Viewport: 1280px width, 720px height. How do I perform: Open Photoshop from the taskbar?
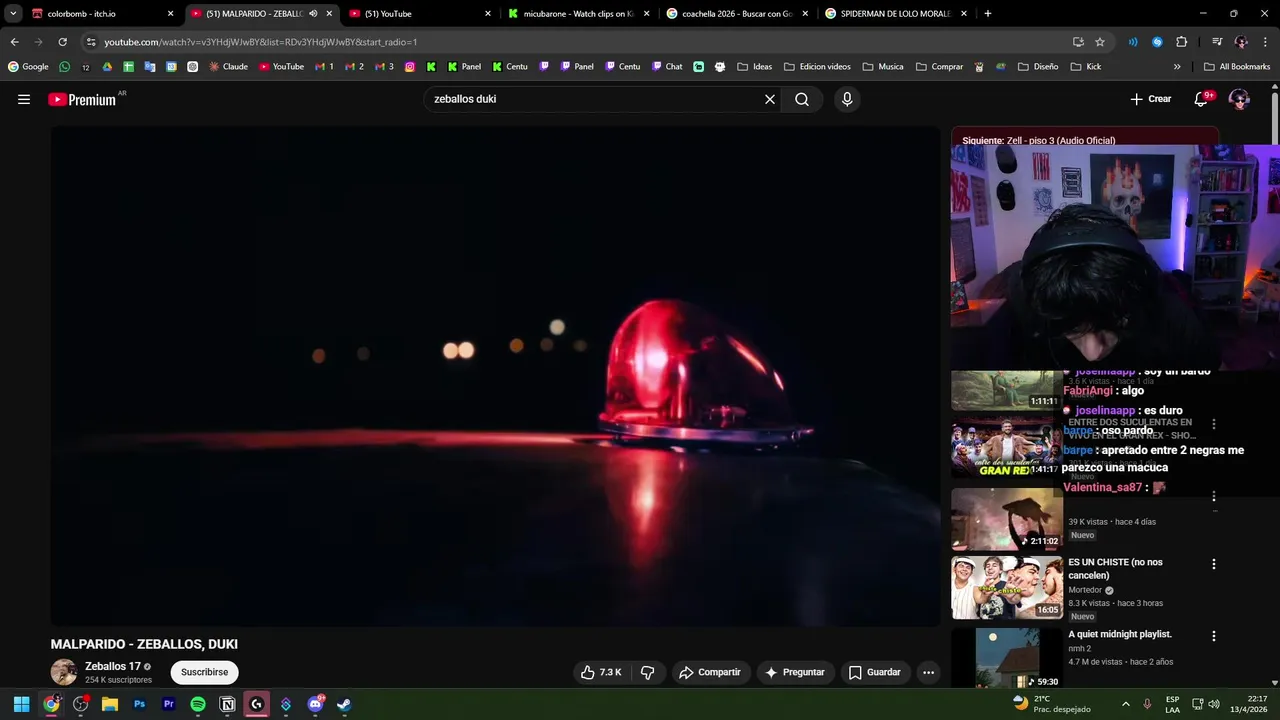pos(139,704)
